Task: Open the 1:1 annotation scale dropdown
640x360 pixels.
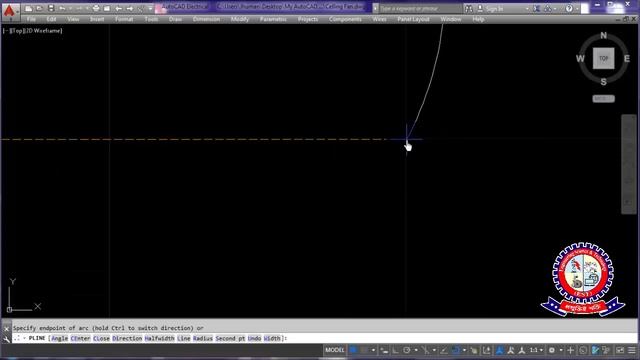Action: (536, 350)
